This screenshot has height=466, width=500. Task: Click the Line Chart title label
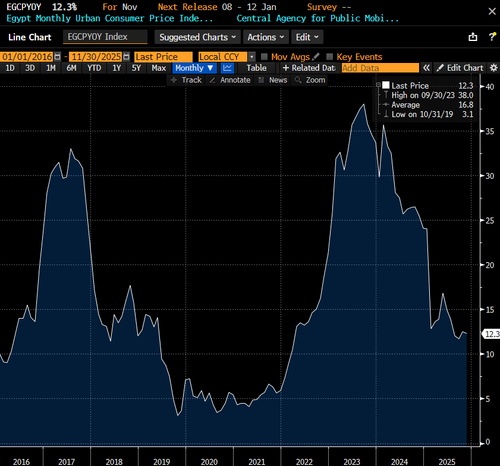pos(30,37)
